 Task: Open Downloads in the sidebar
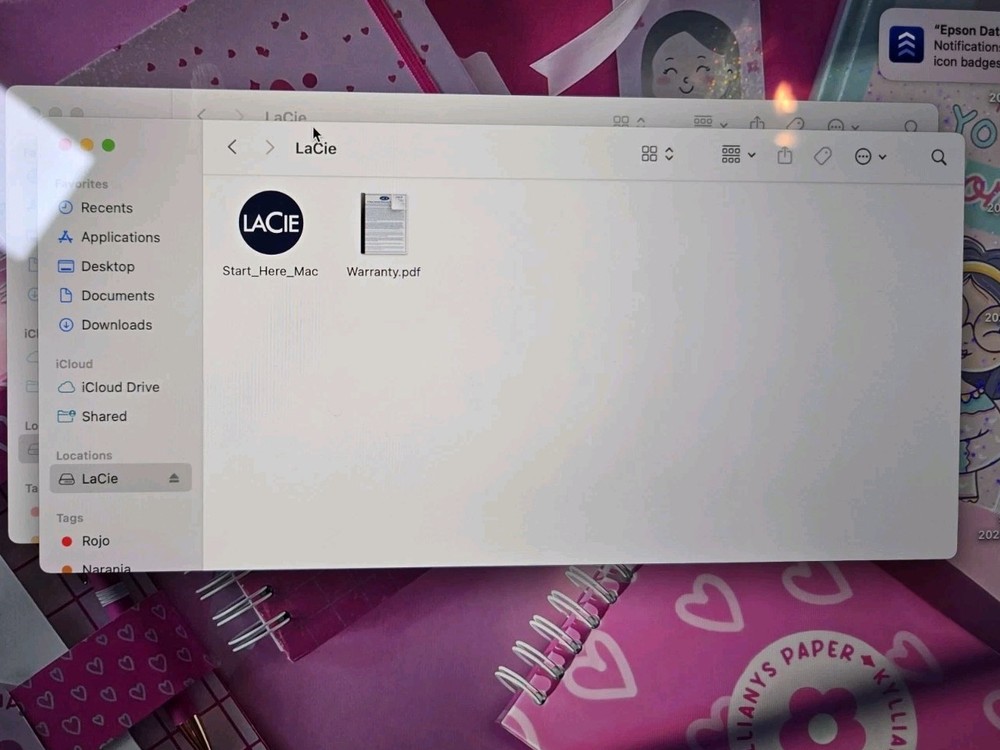click(x=120, y=325)
